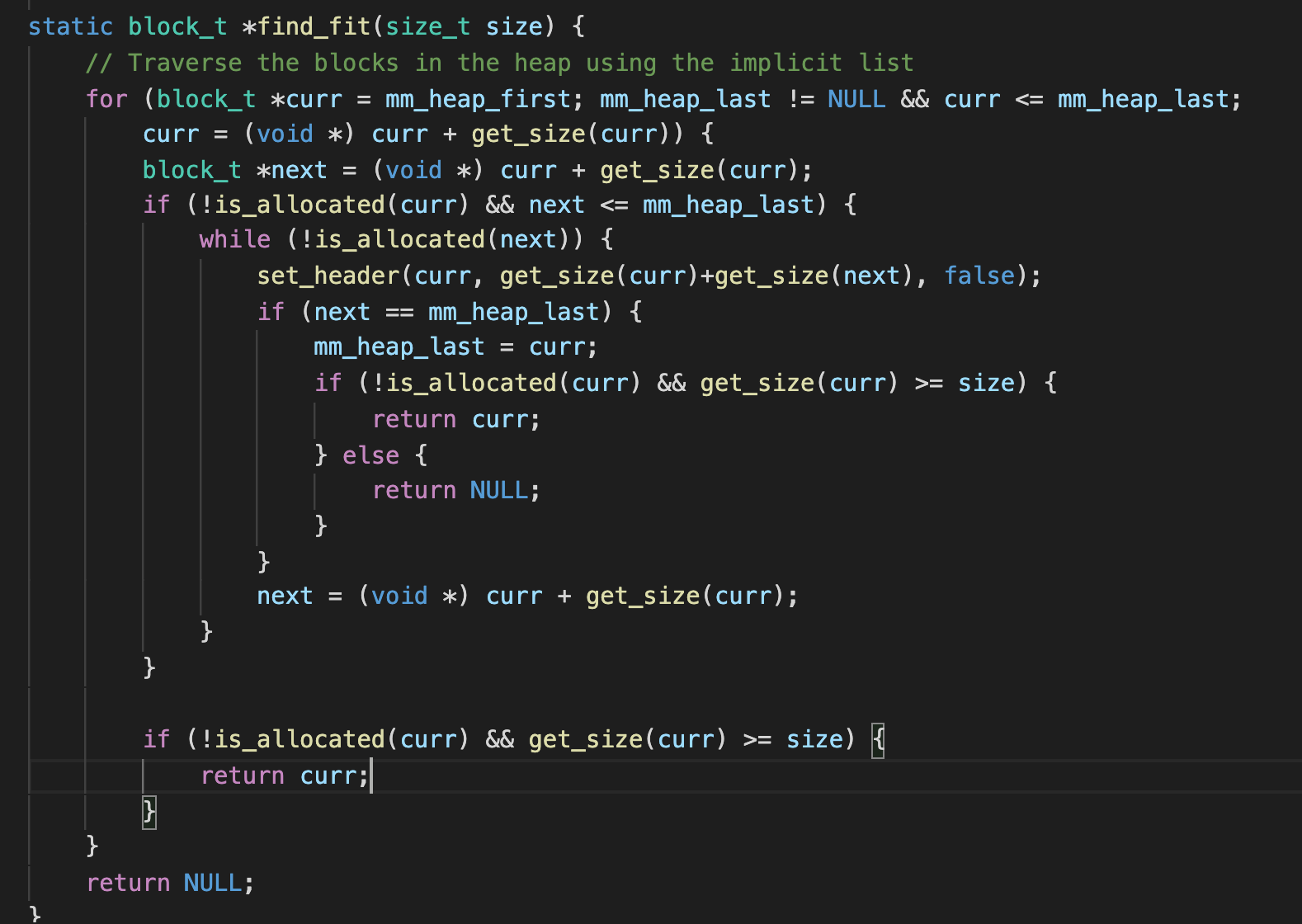
Task: Click the final return NULL statement
Action: coord(169,883)
